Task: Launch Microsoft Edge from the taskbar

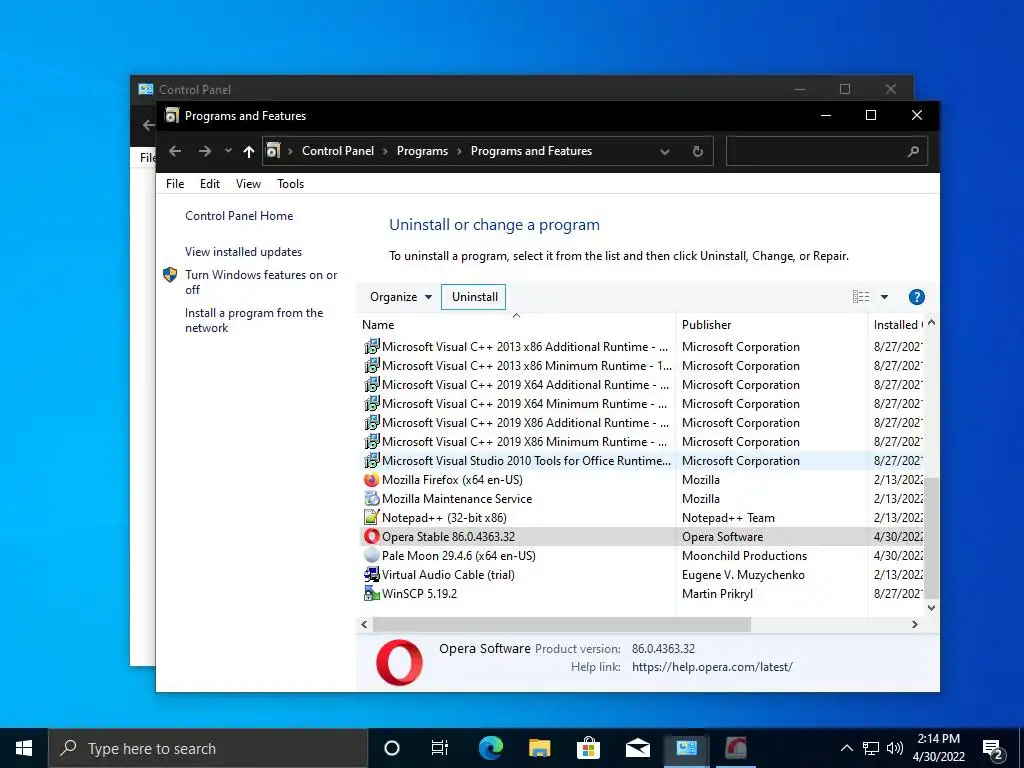Action: coord(490,748)
